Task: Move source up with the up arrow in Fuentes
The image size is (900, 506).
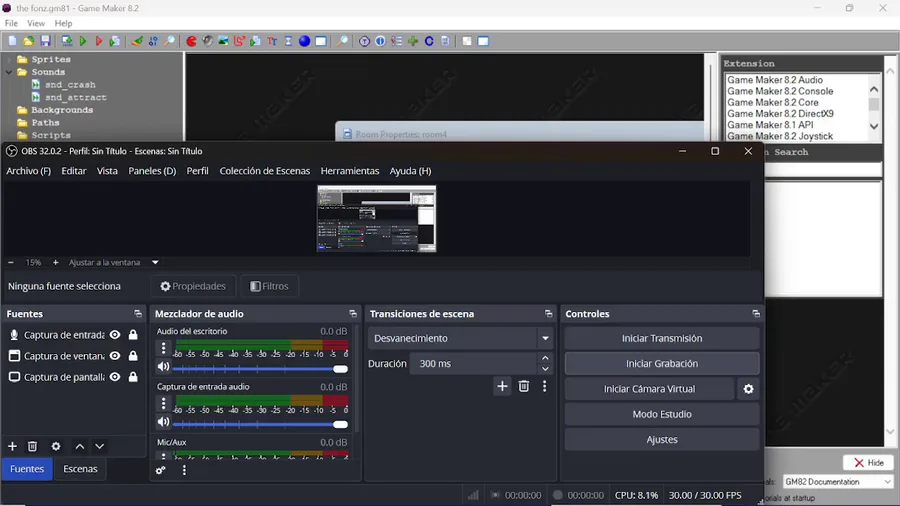Action: (x=80, y=446)
